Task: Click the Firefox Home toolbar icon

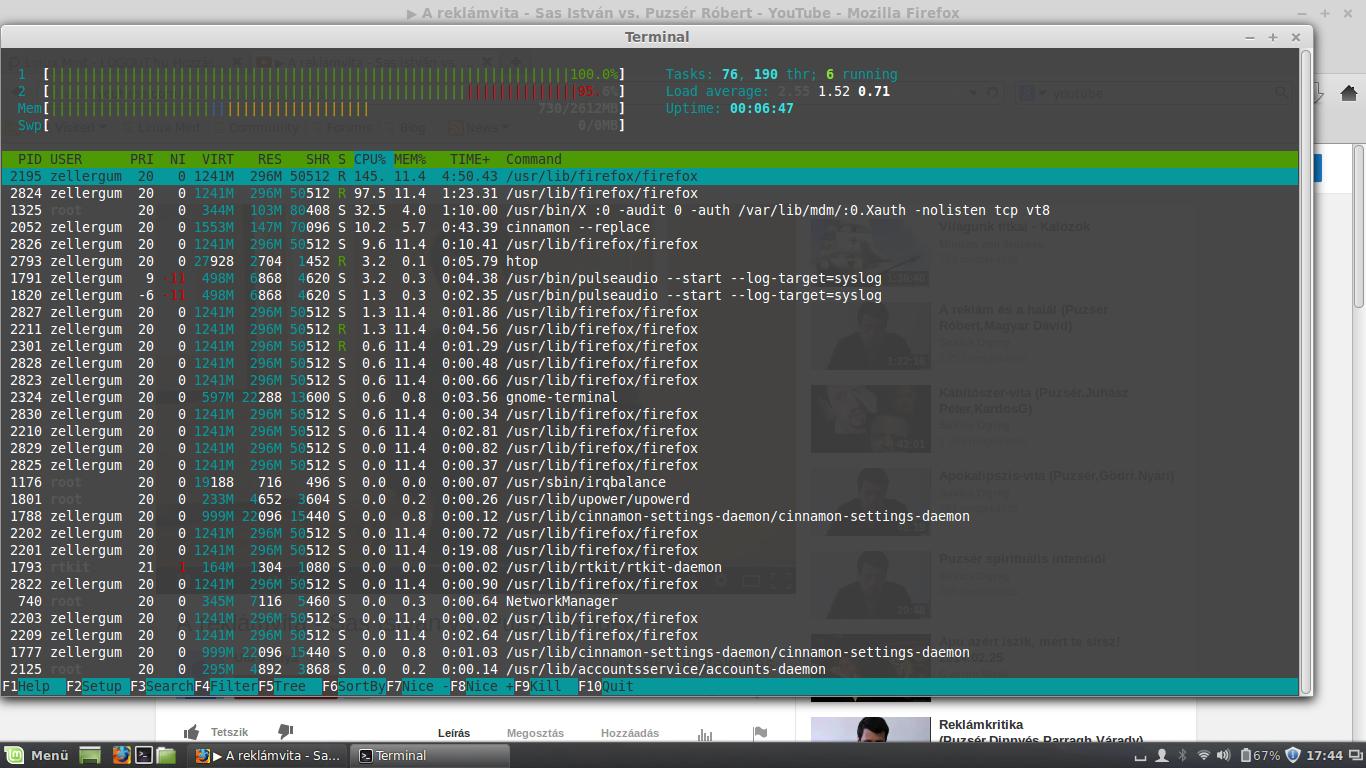Action: (x=1348, y=93)
